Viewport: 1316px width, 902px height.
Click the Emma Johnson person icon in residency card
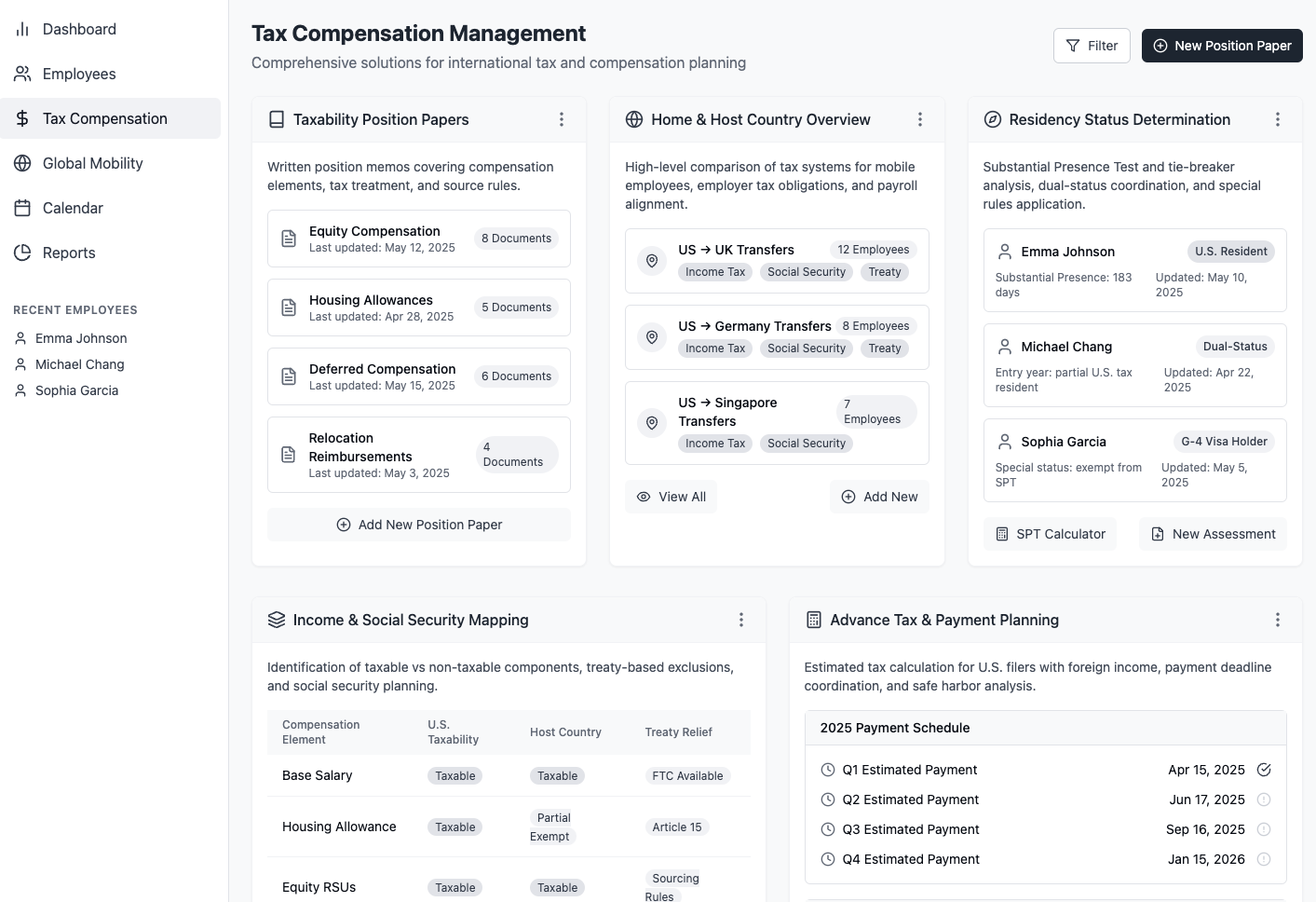[x=1005, y=252]
